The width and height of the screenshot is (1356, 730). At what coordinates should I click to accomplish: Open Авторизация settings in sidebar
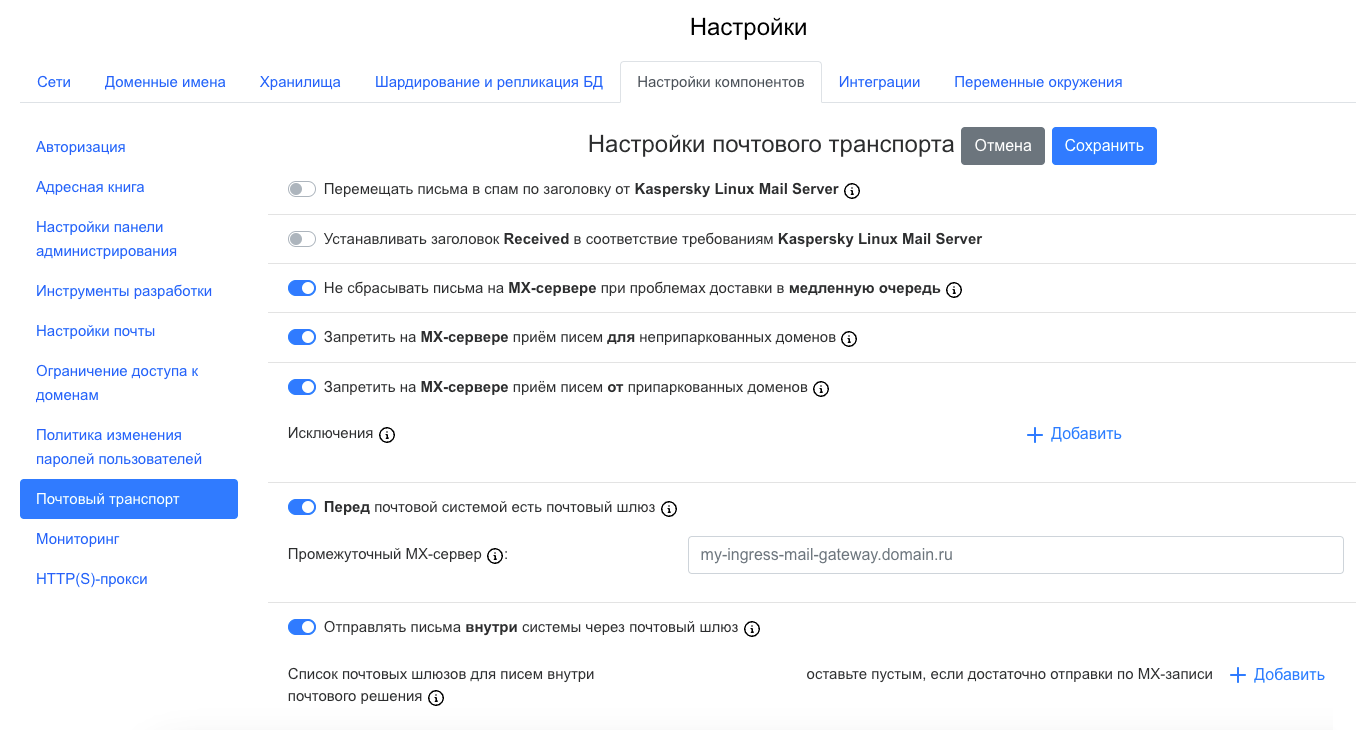(x=80, y=147)
